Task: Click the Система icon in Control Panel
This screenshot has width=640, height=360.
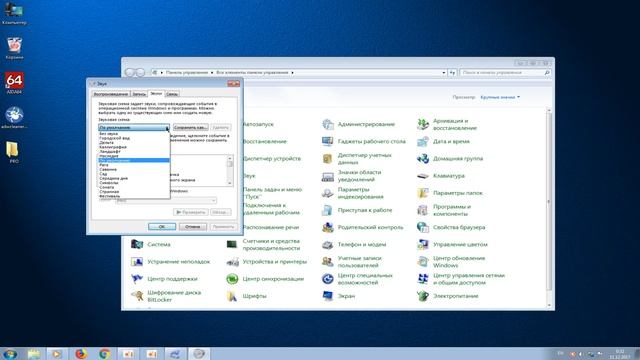Action: click(x=137, y=244)
